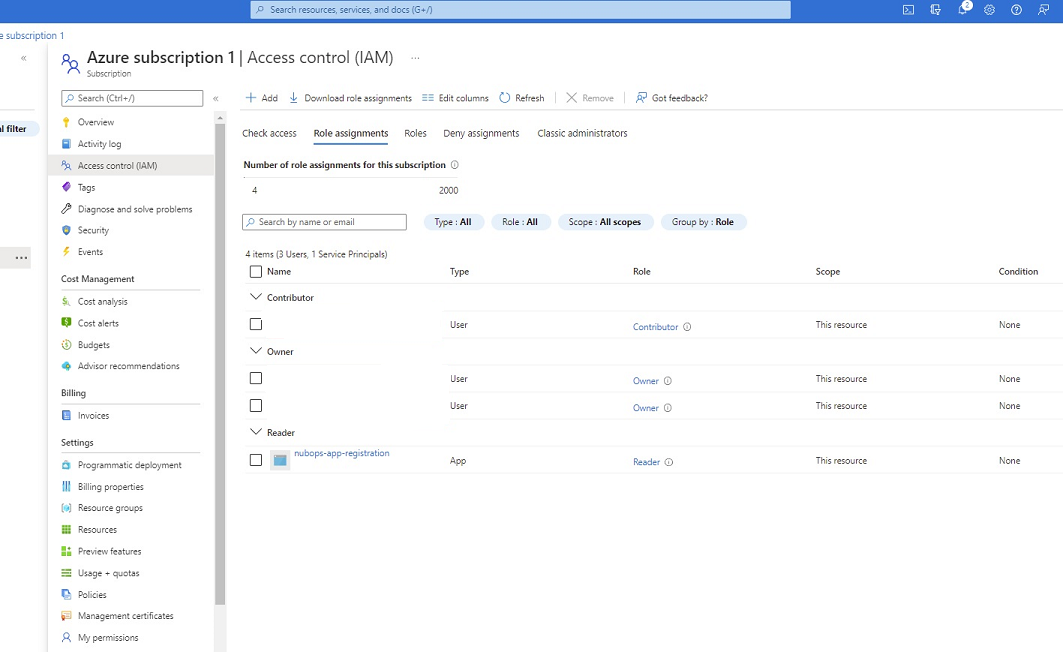
Task: Click the Invoices icon
Action: point(66,415)
